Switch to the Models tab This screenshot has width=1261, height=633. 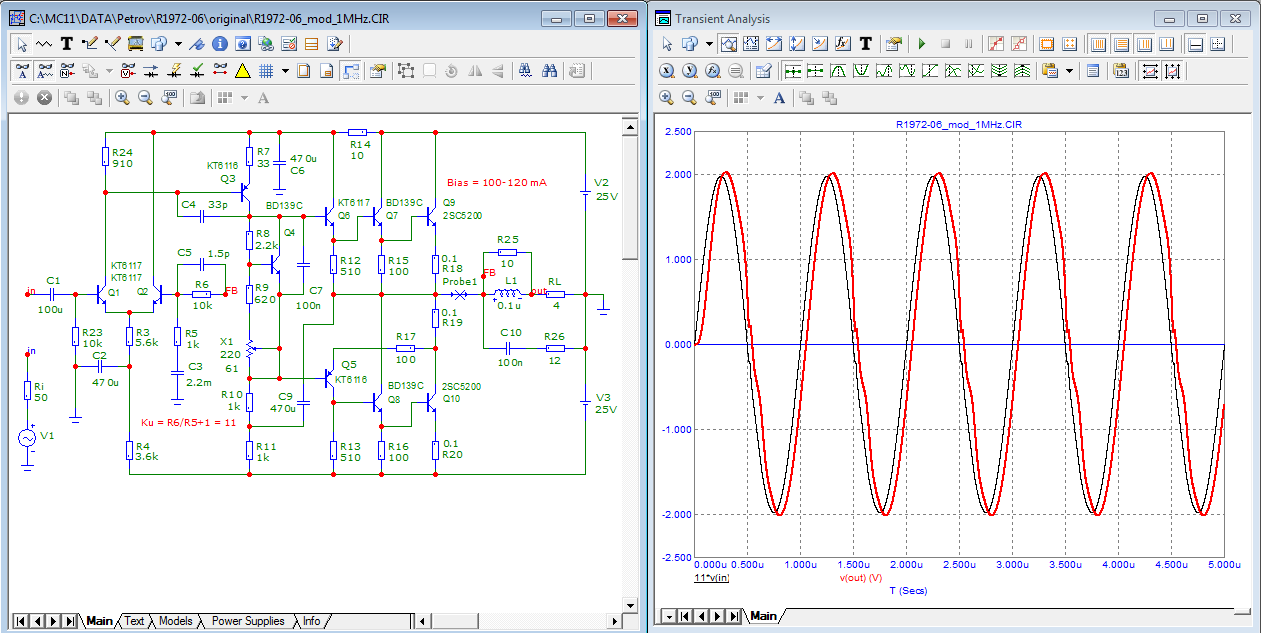click(x=176, y=621)
